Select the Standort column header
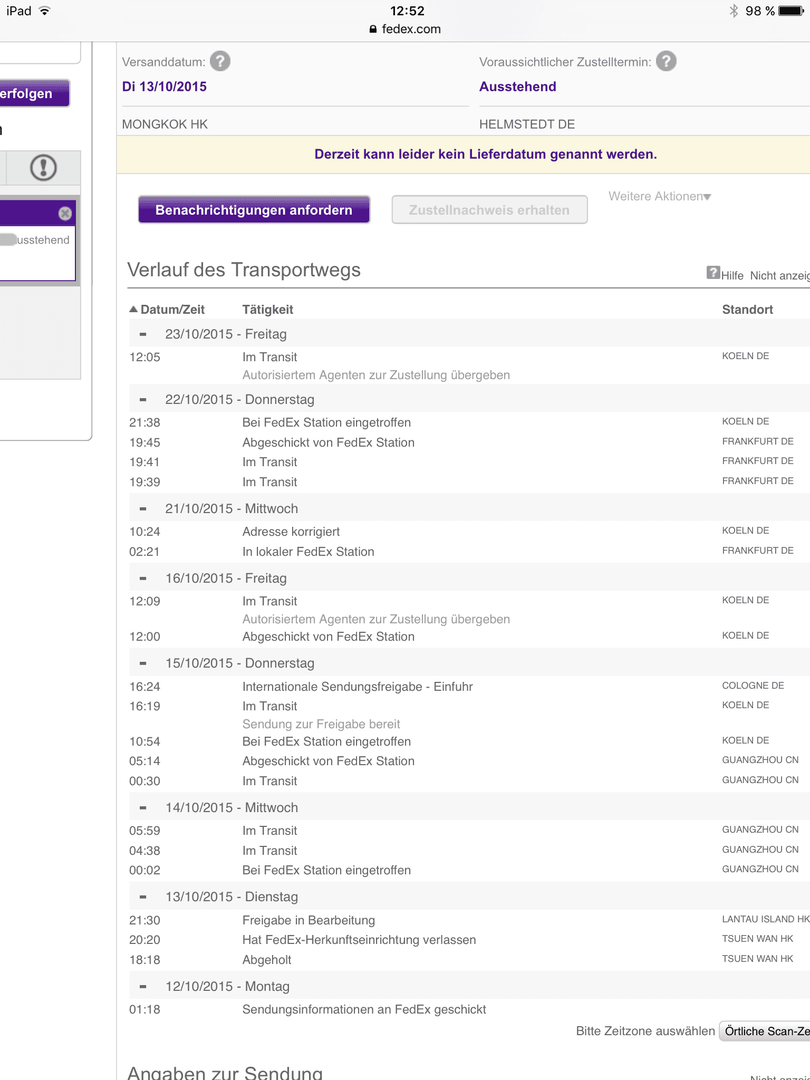This screenshot has height=1080, width=810. [x=747, y=309]
